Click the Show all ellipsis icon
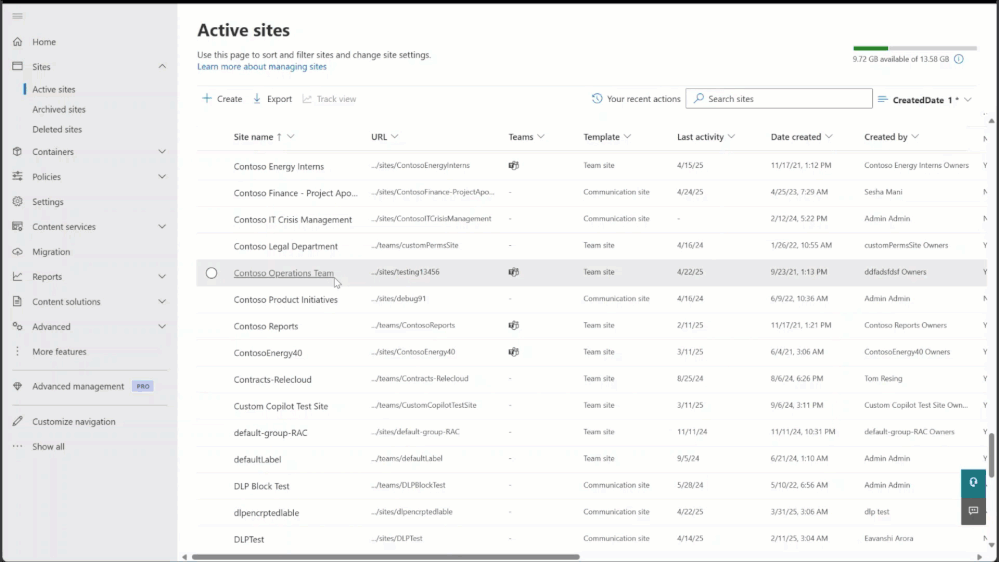Image resolution: width=999 pixels, height=562 pixels. point(17,446)
